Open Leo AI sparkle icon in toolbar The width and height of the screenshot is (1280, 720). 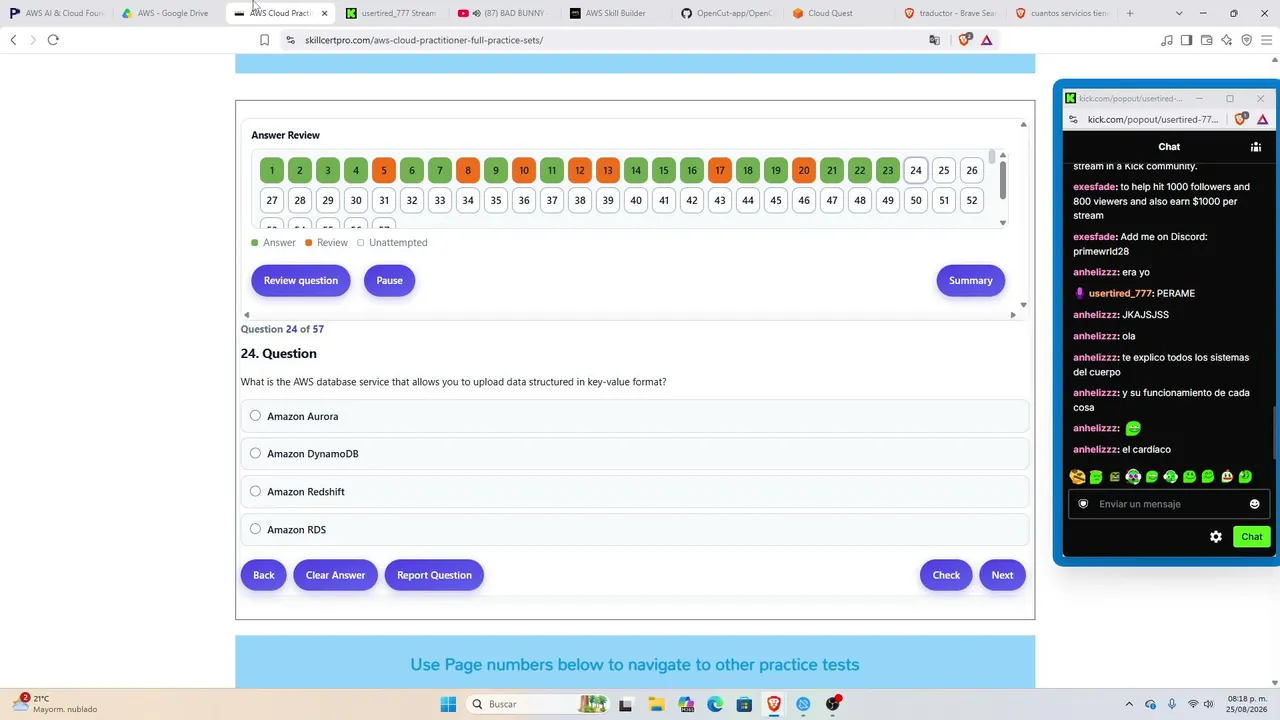pos(1226,40)
